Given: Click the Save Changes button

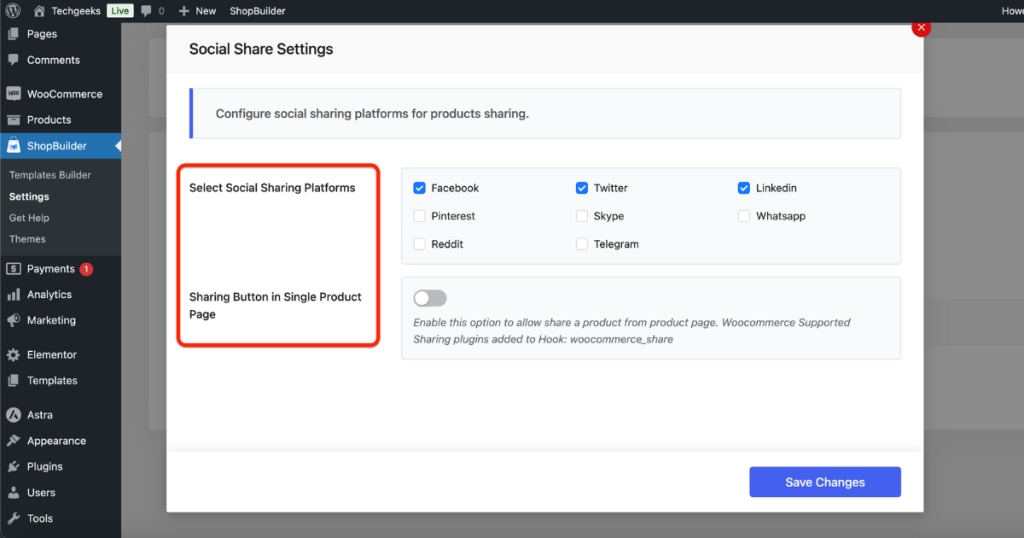Looking at the screenshot, I should tap(825, 482).
